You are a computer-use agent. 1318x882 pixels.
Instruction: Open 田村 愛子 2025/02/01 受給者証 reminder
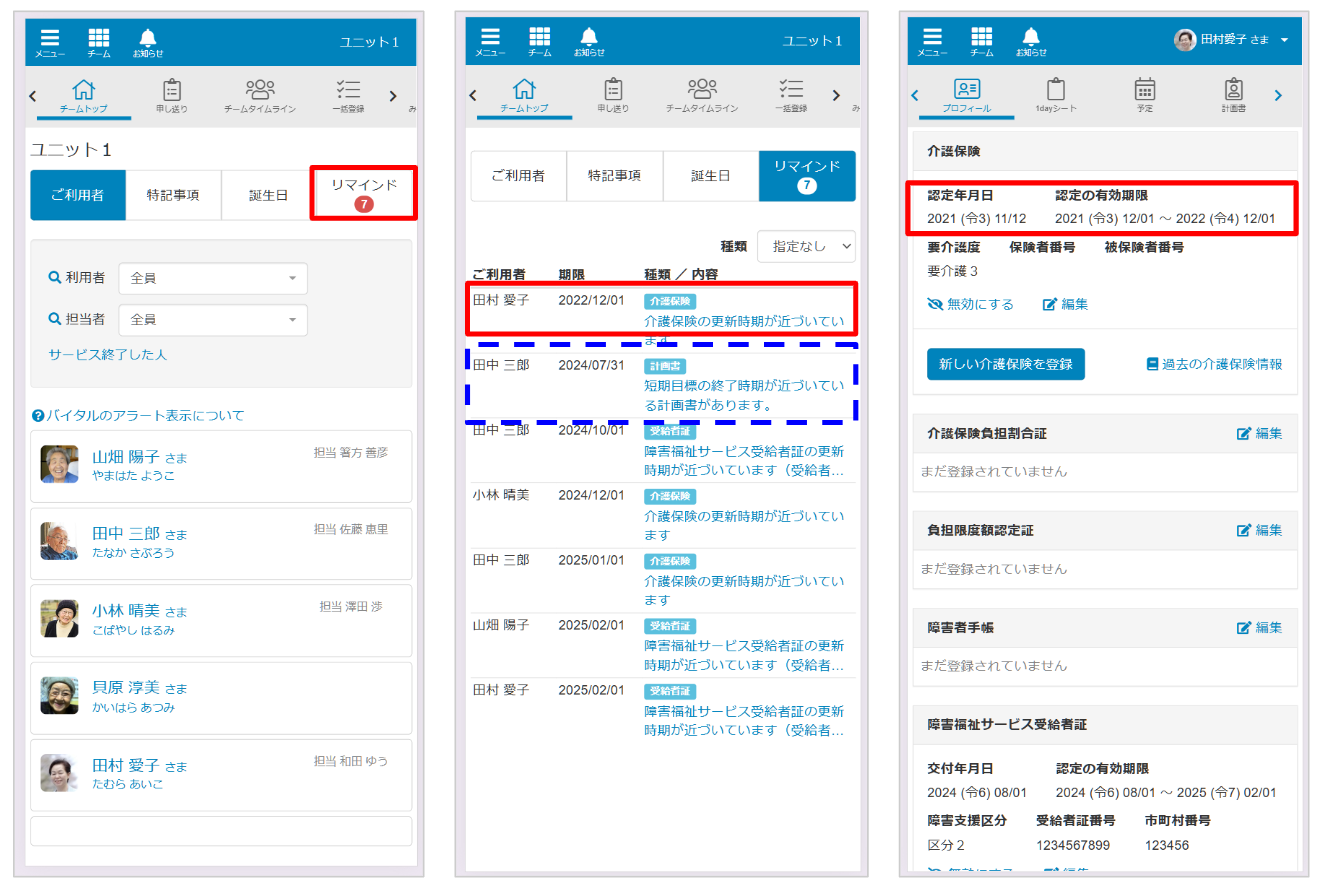663,710
